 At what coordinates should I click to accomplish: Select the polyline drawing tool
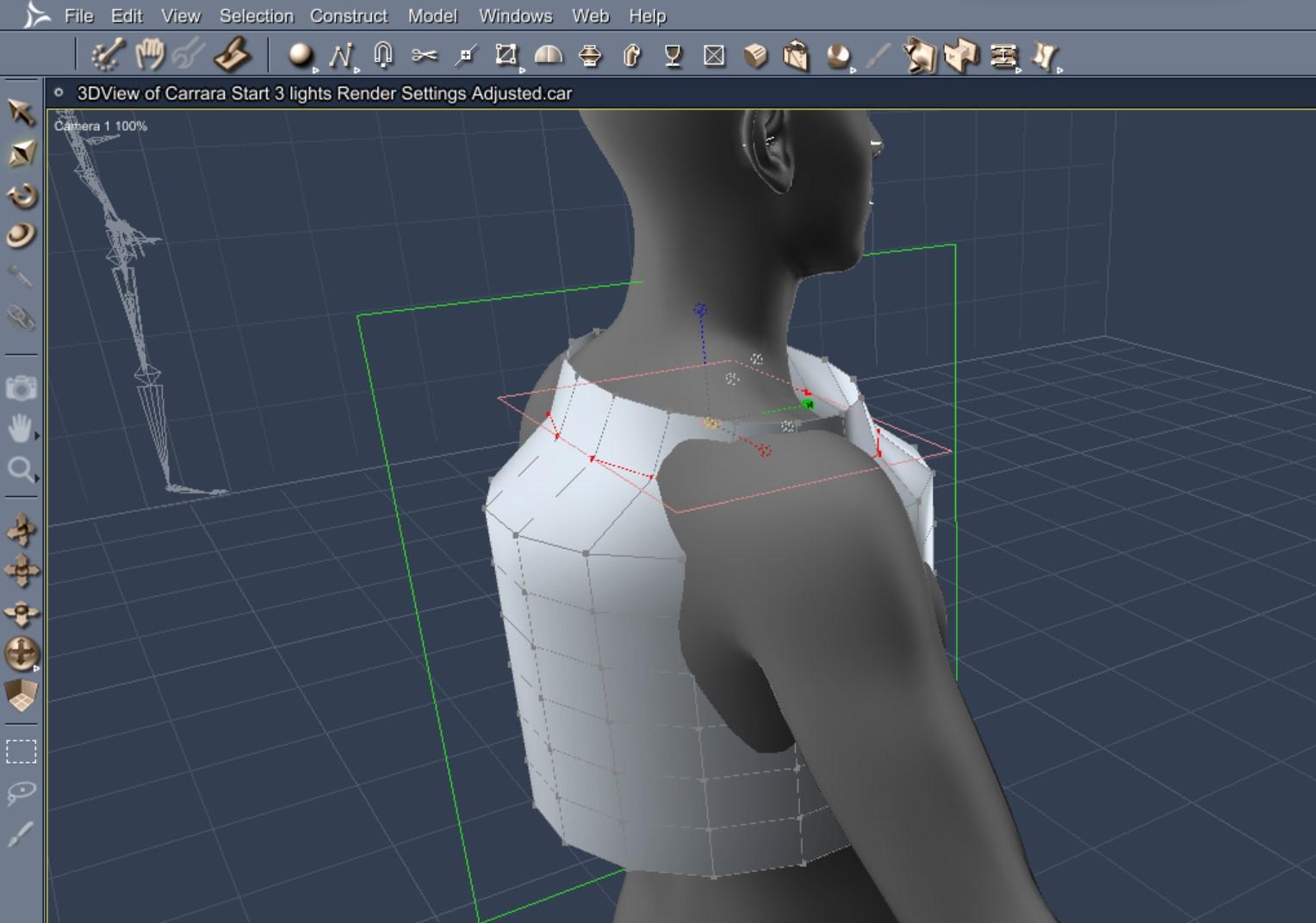coord(341,56)
